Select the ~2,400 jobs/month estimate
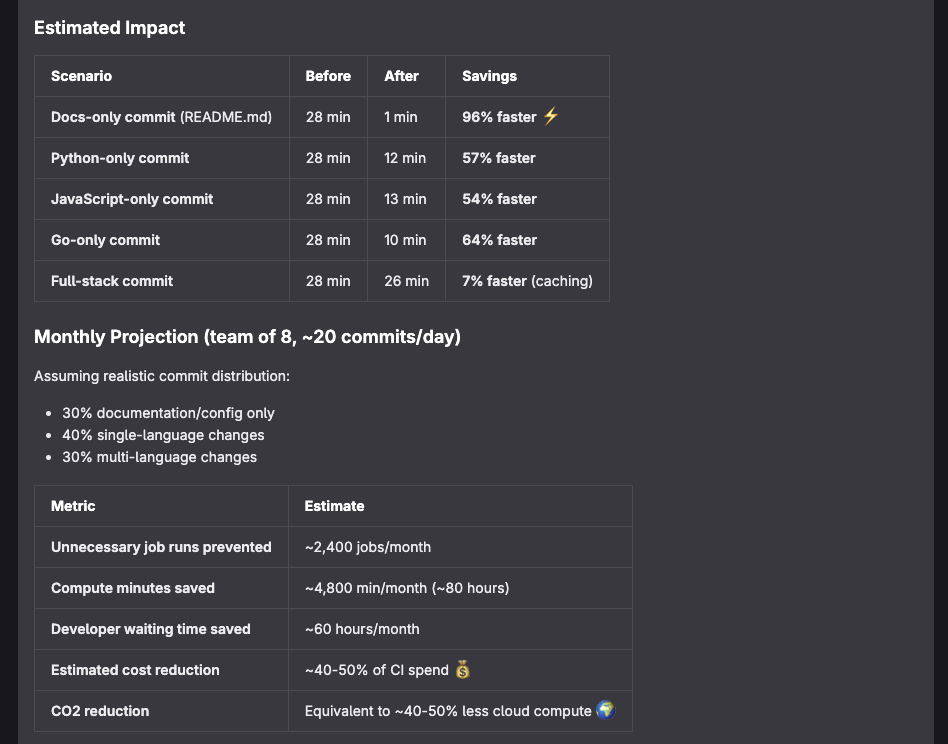 [368, 547]
